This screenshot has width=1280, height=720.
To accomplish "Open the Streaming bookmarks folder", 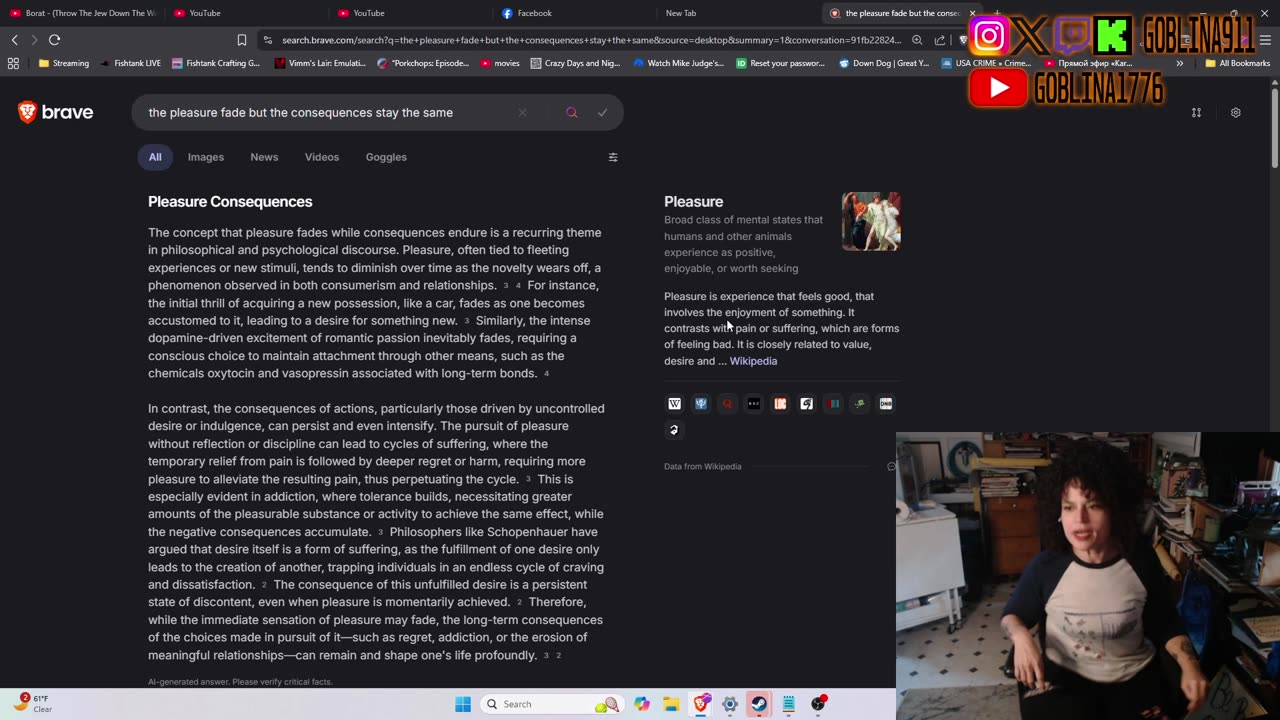I will pos(64,63).
